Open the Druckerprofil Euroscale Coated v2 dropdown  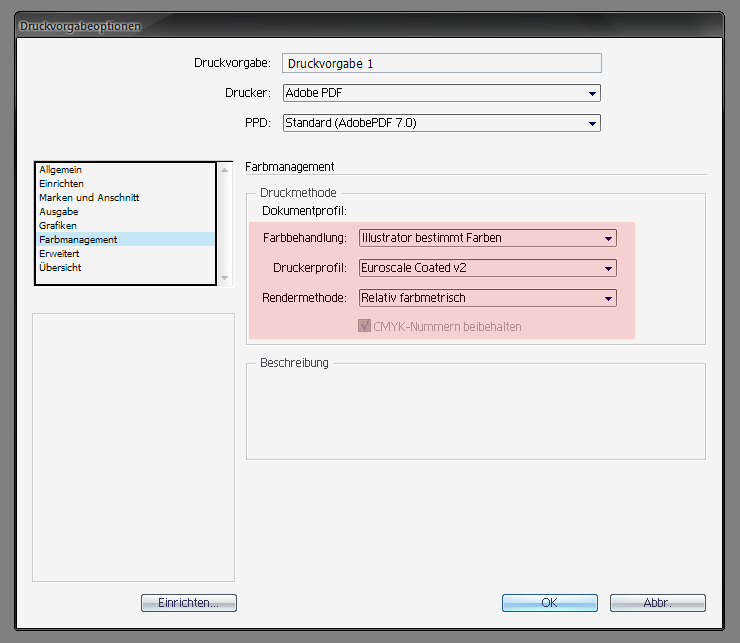click(x=488, y=268)
